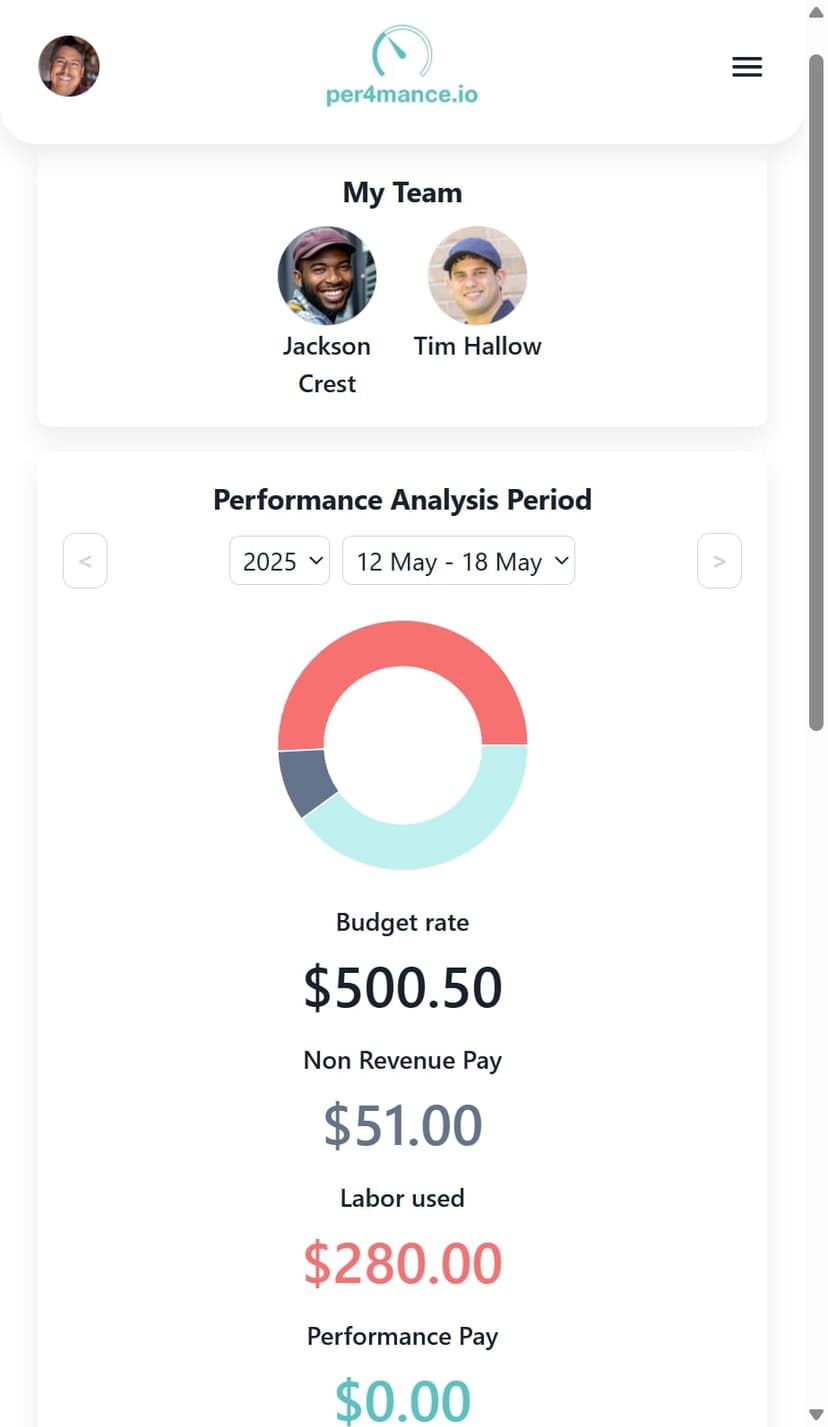
Task: Open the user profile avatar
Action: click(69, 66)
